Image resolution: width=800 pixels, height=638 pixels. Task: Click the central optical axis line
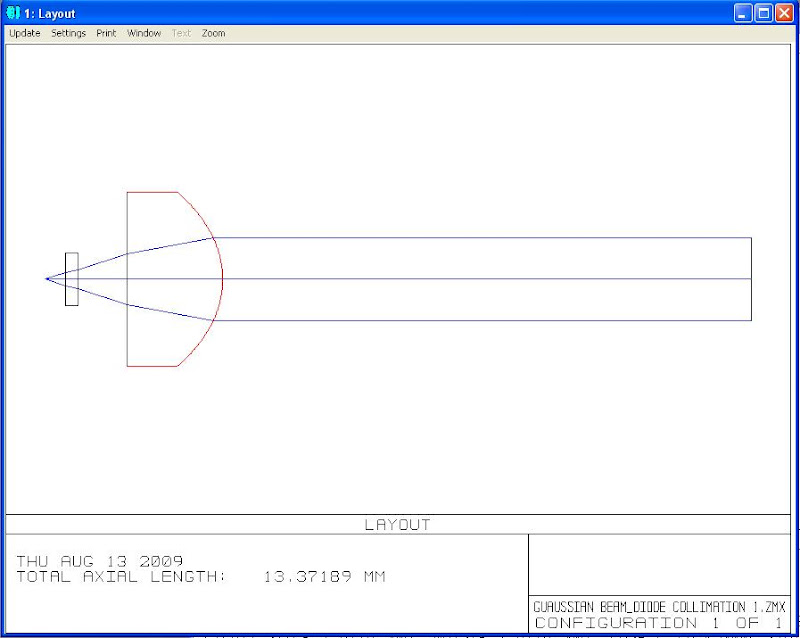click(500, 280)
